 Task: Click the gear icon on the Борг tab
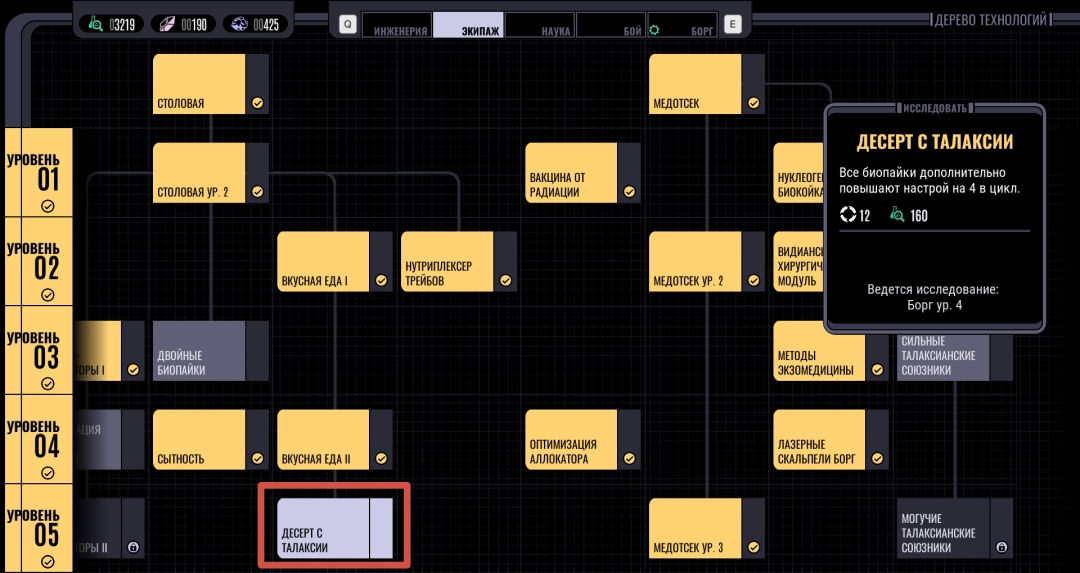(655, 30)
